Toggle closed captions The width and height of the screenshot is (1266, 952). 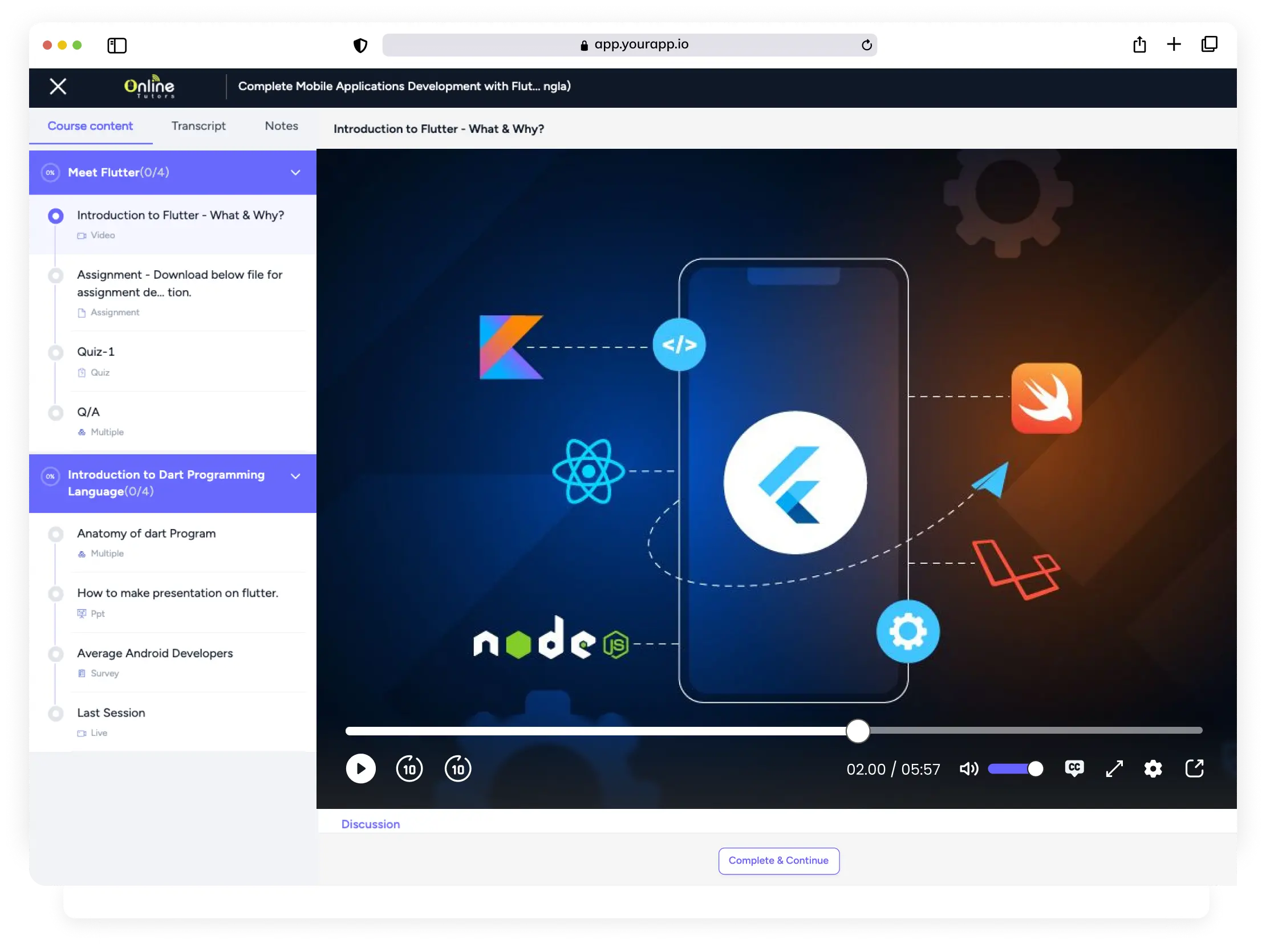(1074, 768)
